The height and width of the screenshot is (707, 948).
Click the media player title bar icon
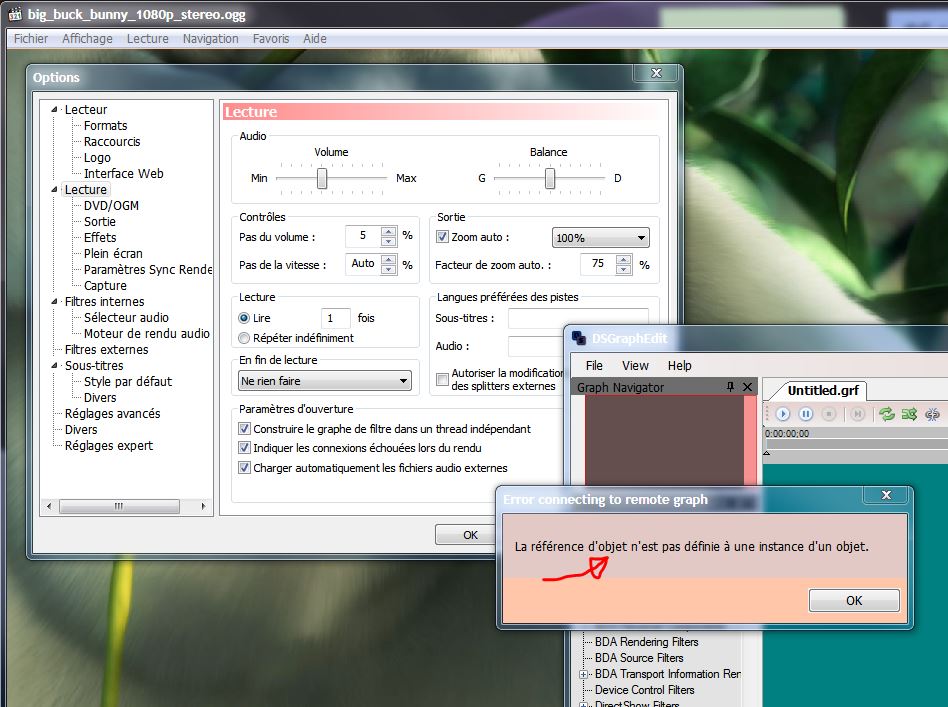pyautogui.click(x=15, y=15)
